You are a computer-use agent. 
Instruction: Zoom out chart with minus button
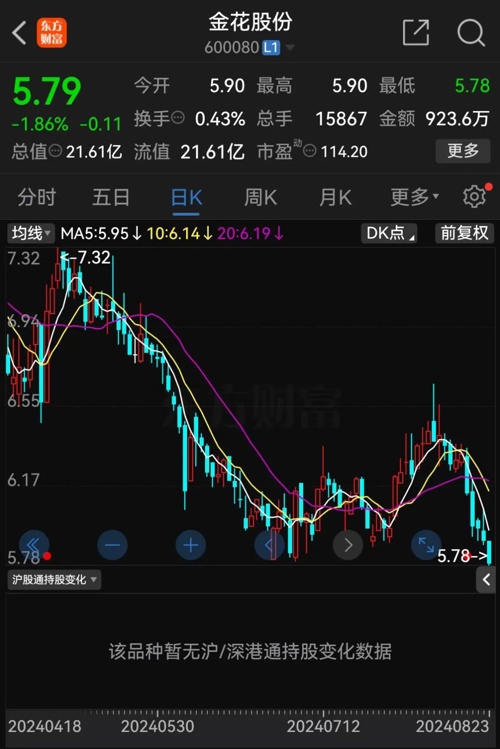click(x=112, y=545)
